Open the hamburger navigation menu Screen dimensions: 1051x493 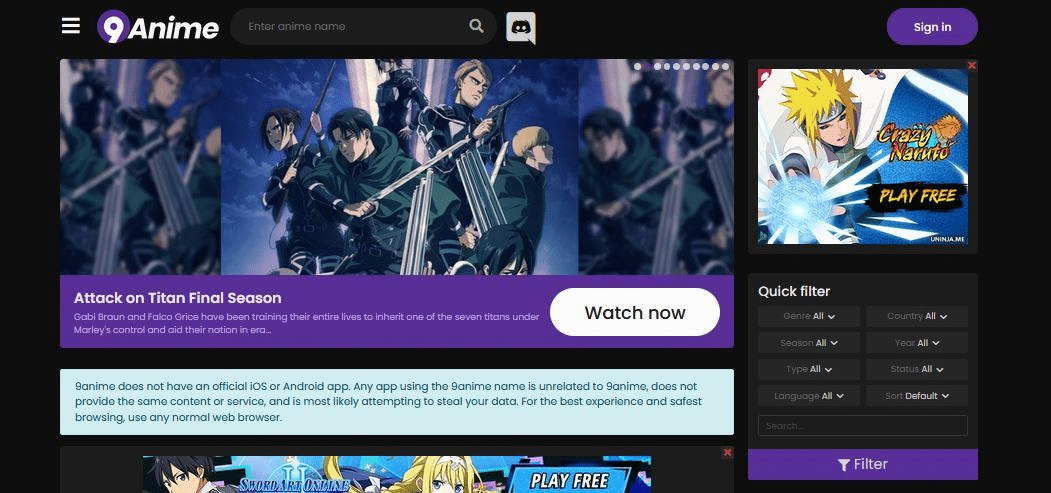[70, 26]
